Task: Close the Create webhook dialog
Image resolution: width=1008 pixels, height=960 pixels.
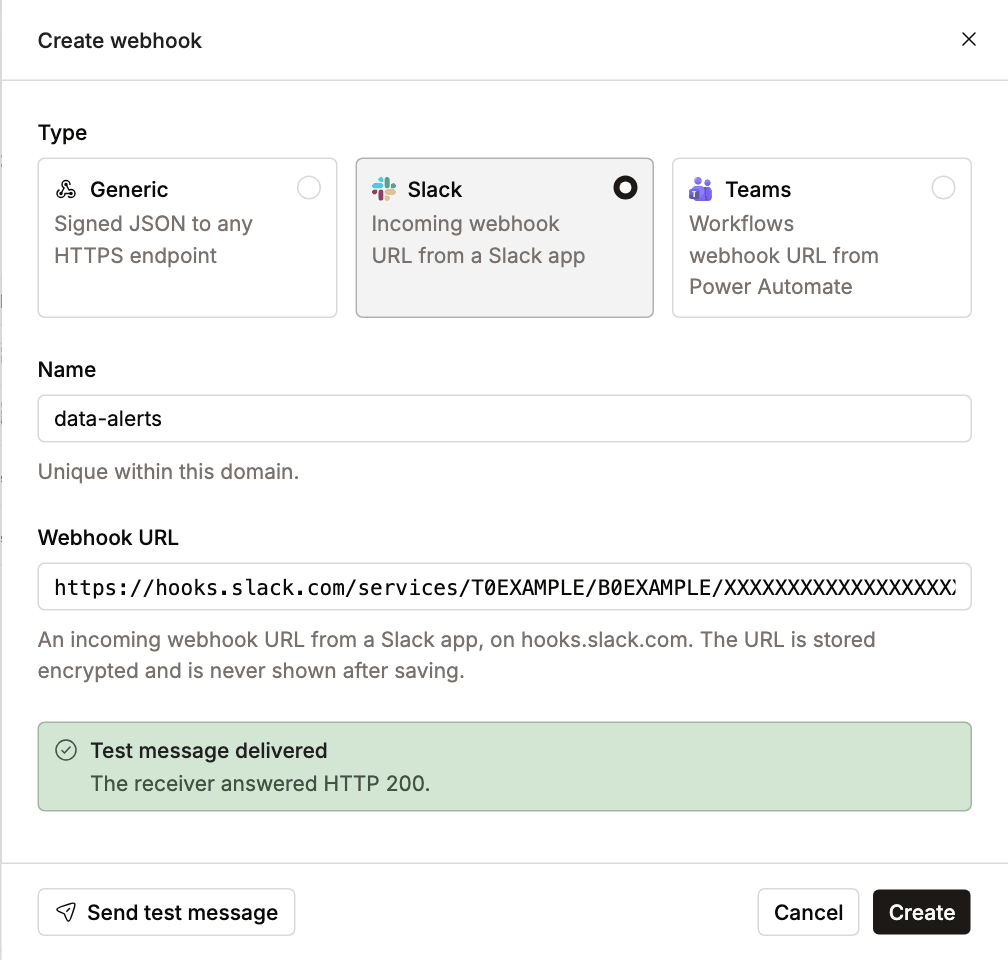Action: click(968, 39)
